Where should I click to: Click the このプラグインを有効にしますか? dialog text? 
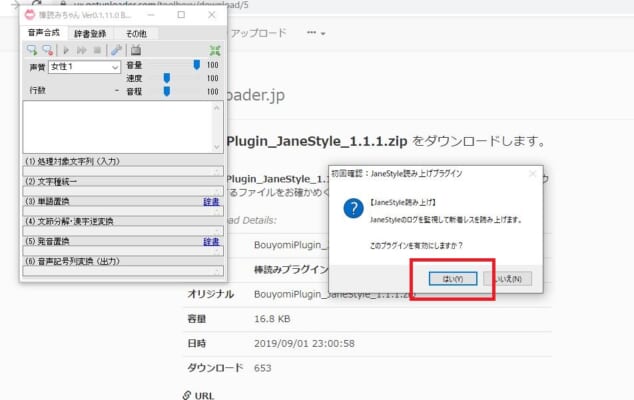pos(416,246)
